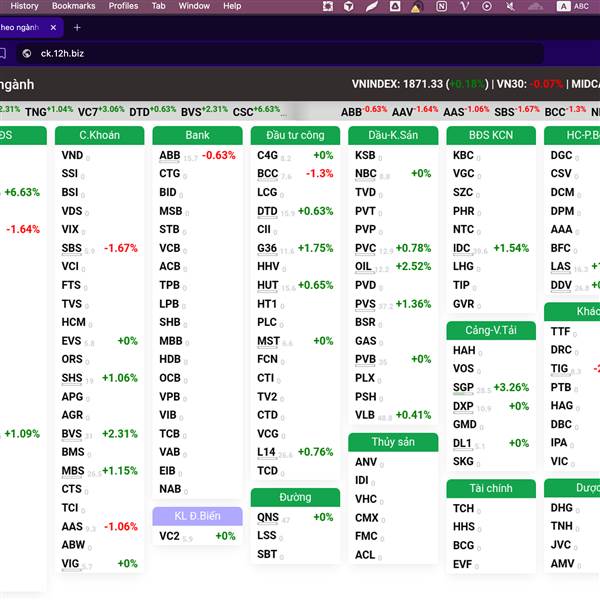
Task: Click the Bank sector header
Action: point(197,135)
